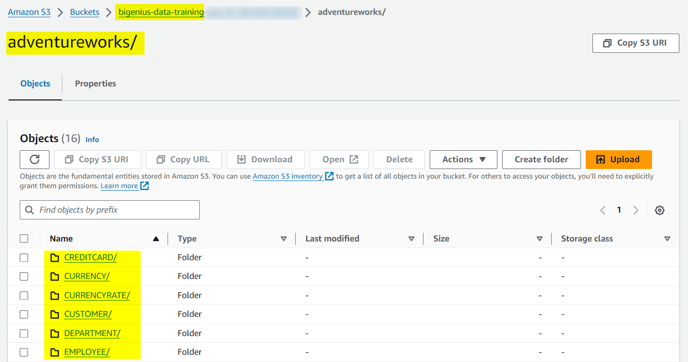
Task: Click Folder type text in EMPLOYEE/ row
Action: 190,352
